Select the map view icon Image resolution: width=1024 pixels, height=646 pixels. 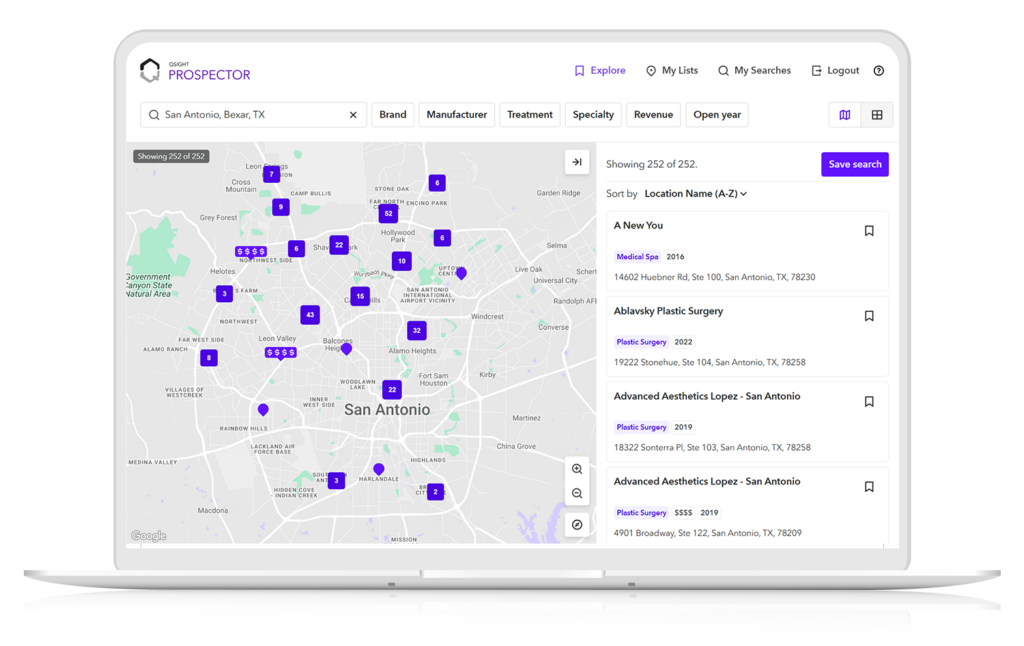pos(843,114)
